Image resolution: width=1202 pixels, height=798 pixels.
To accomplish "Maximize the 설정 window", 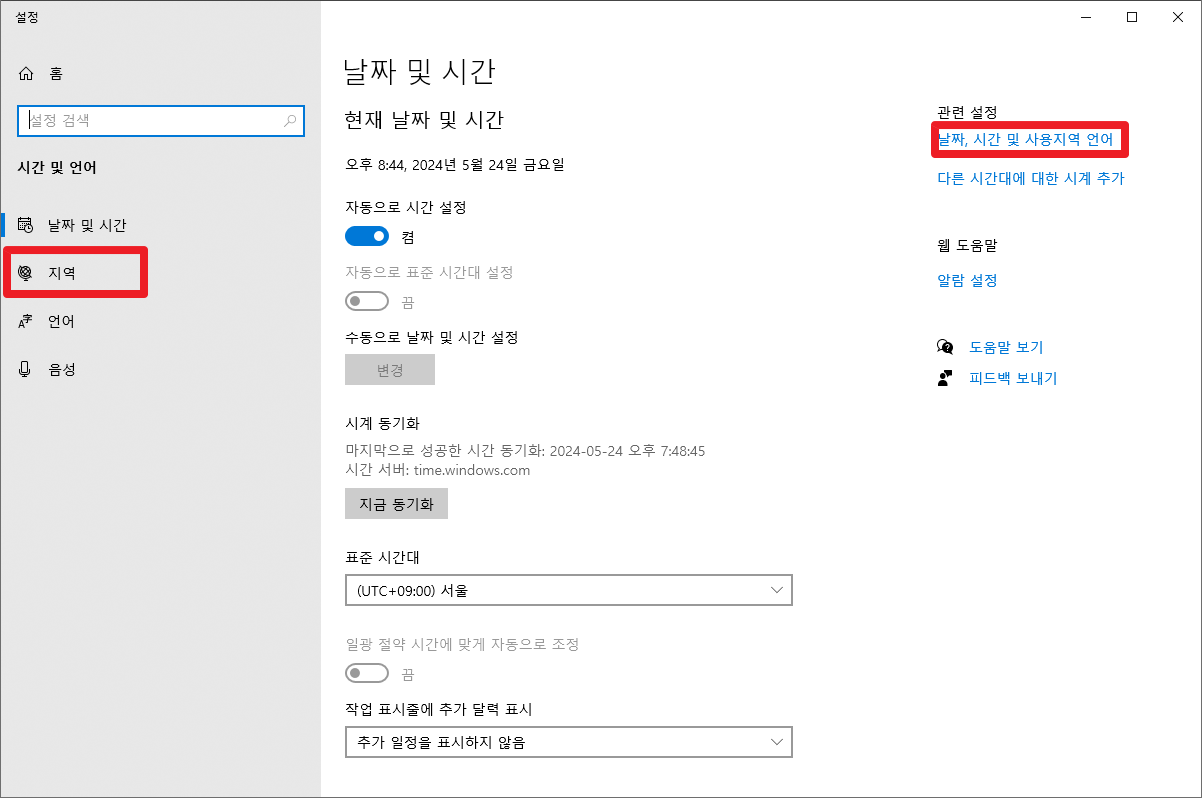I will click(1132, 17).
